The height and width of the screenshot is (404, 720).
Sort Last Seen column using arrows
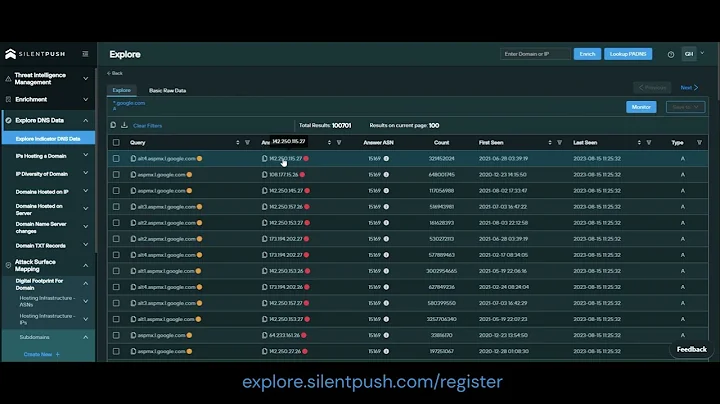639,142
